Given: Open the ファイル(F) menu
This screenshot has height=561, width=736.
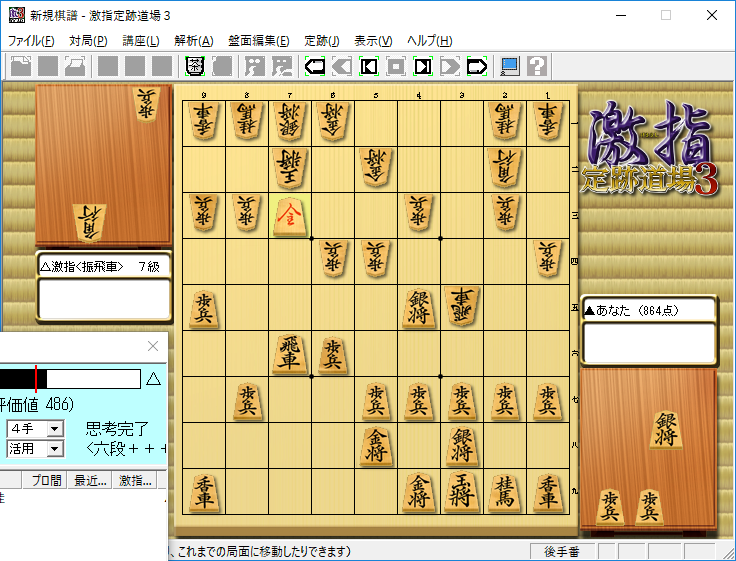Looking at the screenshot, I should click(31, 41).
